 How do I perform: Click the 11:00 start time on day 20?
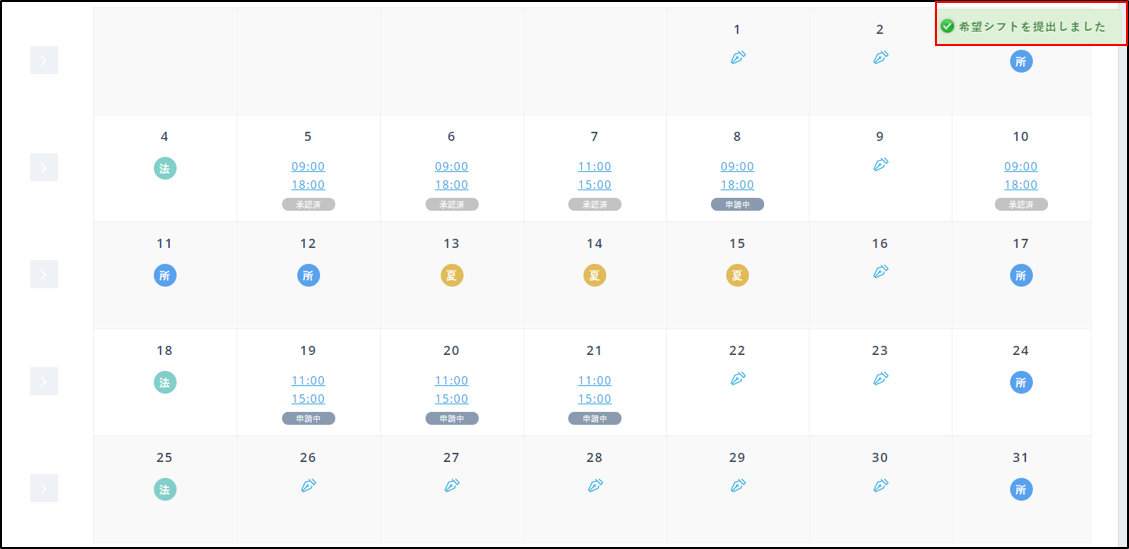pos(451,380)
